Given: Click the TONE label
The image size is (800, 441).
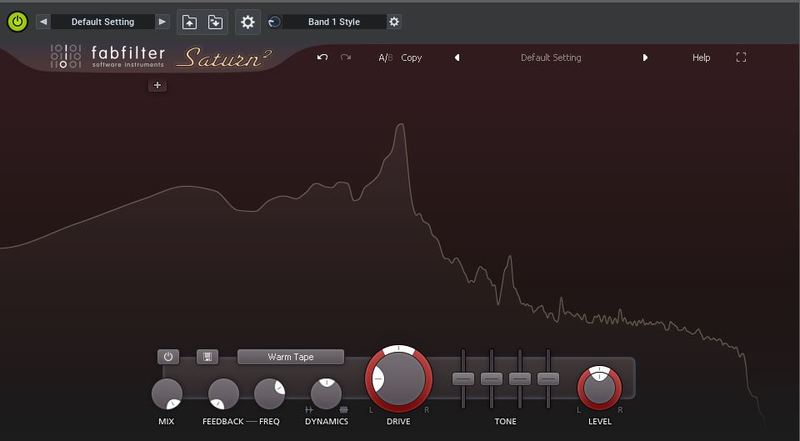Looking at the screenshot, I should tap(506, 422).
